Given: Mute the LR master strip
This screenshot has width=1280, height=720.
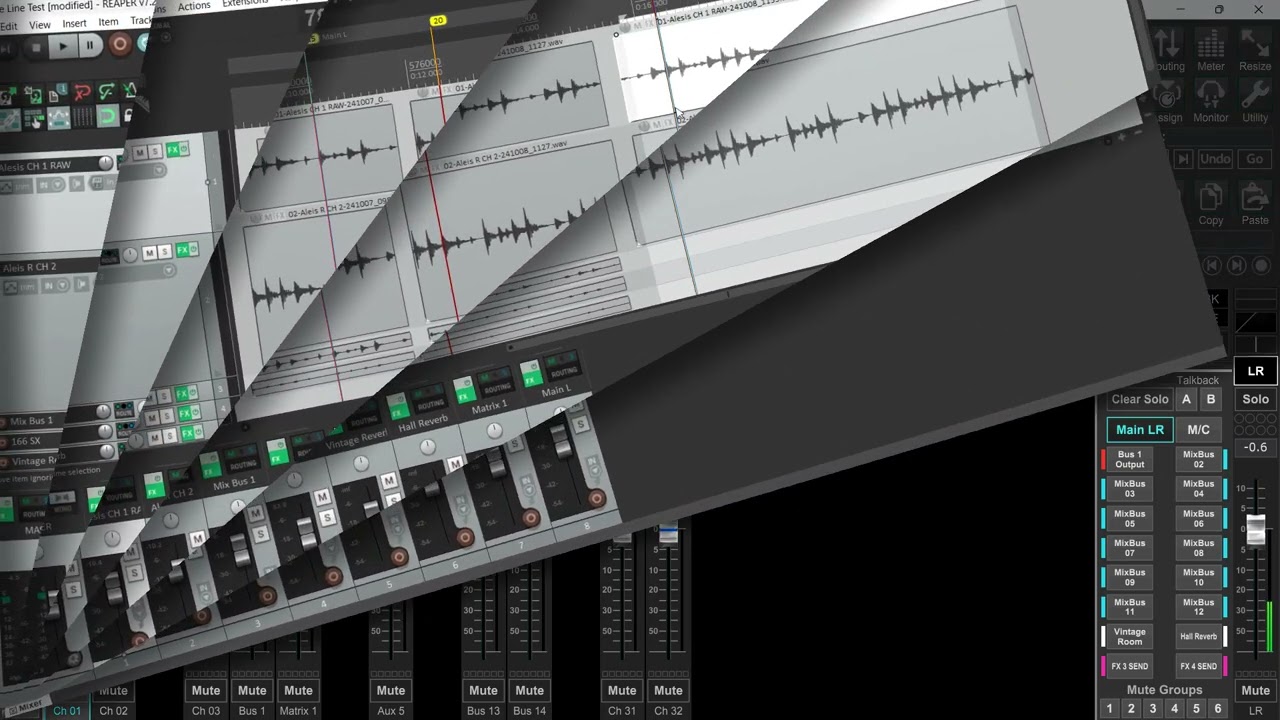Looking at the screenshot, I should (x=1255, y=690).
